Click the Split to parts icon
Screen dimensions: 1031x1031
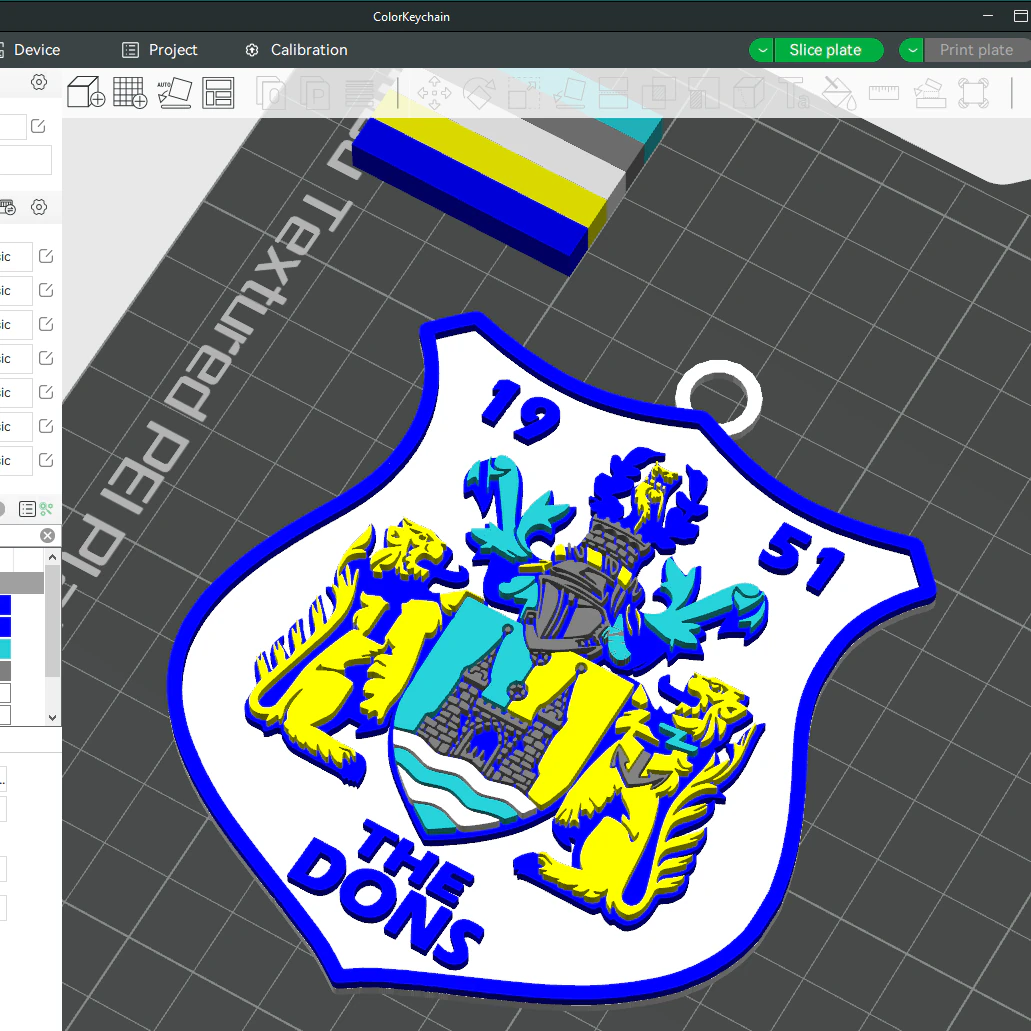click(x=315, y=93)
